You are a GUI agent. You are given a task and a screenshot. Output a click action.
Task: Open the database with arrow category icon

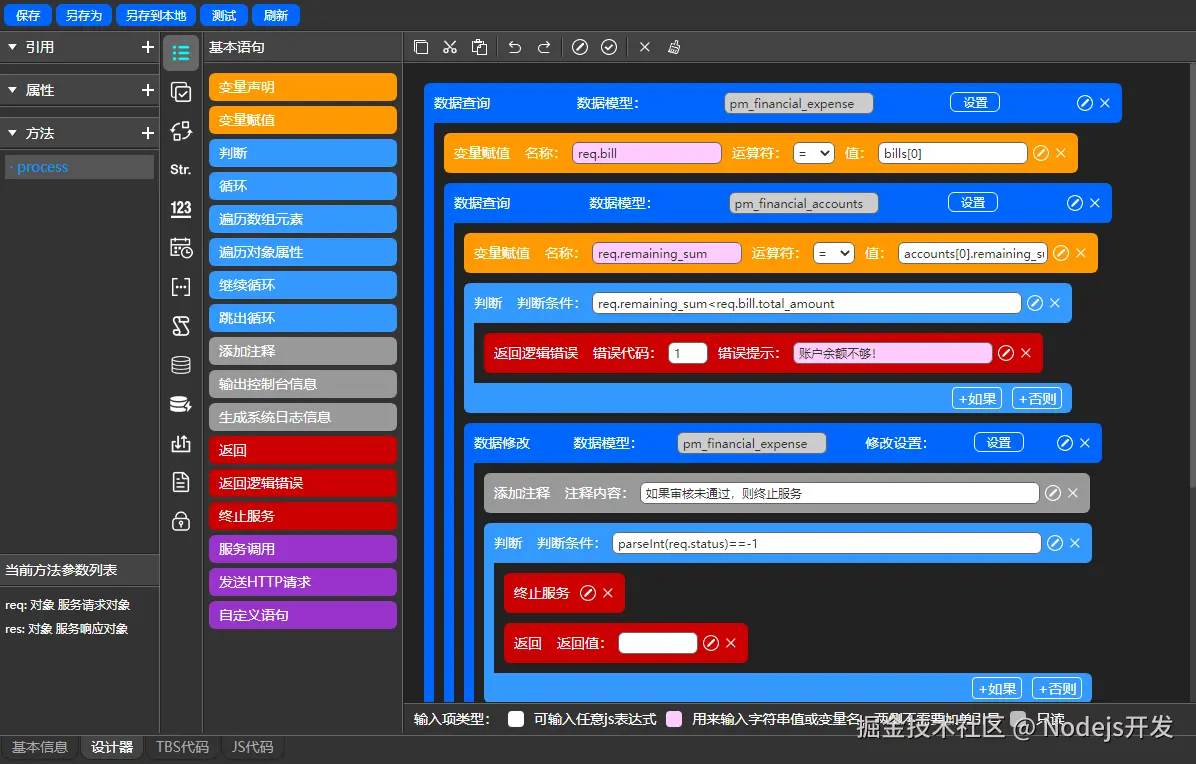point(181,404)
